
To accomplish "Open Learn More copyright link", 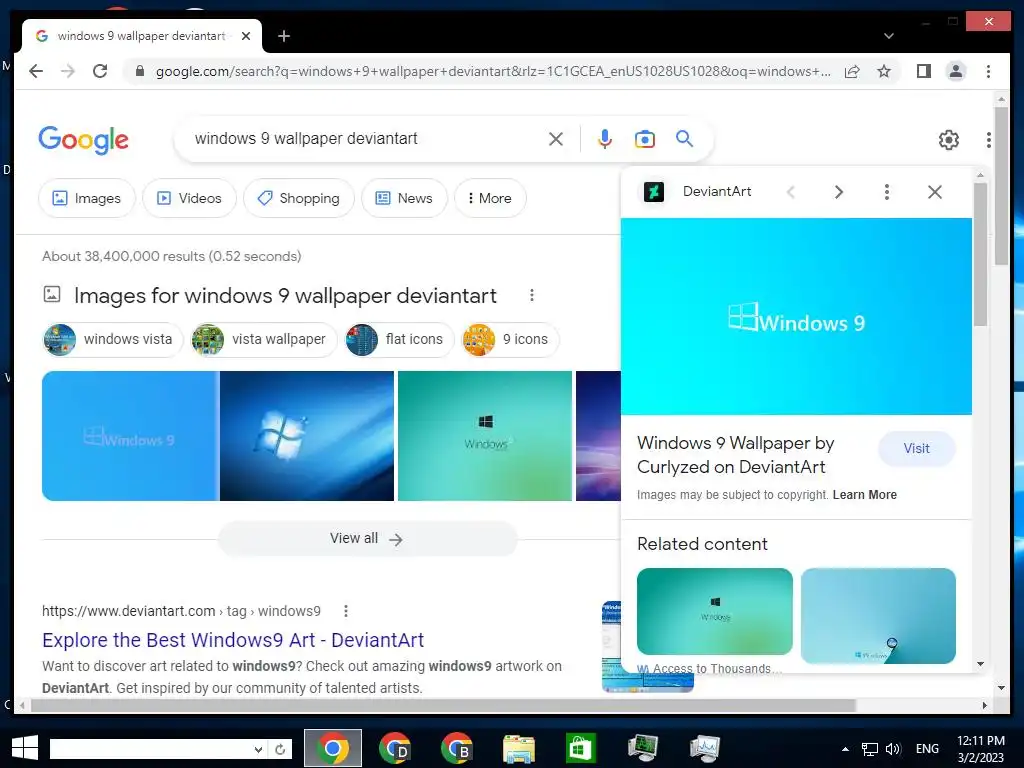I will (865, 494).
